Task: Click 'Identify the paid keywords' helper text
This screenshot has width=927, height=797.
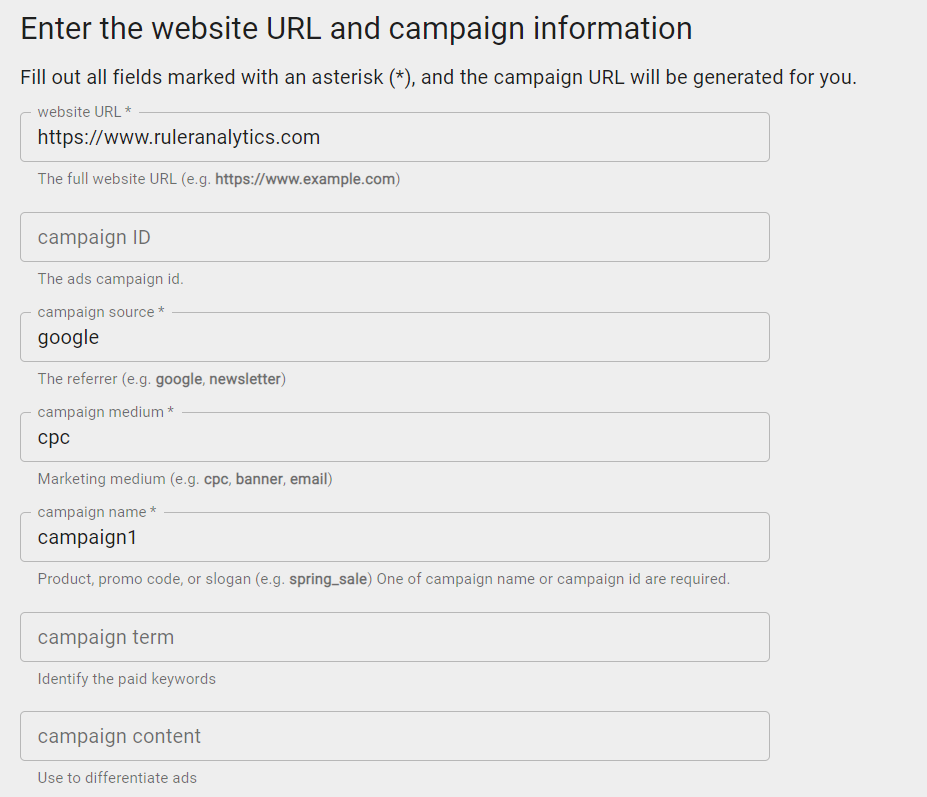Action: 126,679
